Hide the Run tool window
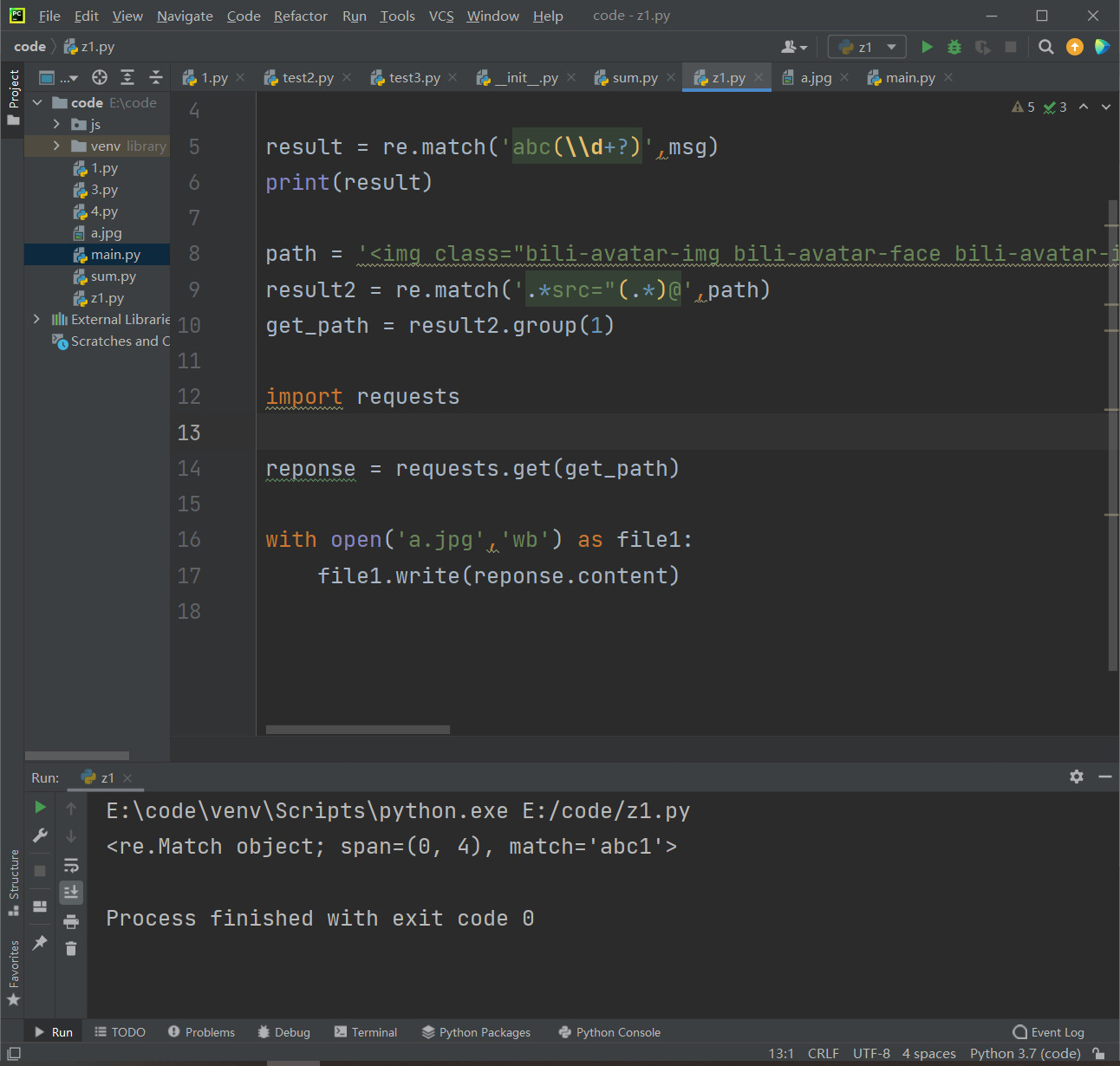This screenshot has height=1066, width=1120. click(x=1105, y=777)
